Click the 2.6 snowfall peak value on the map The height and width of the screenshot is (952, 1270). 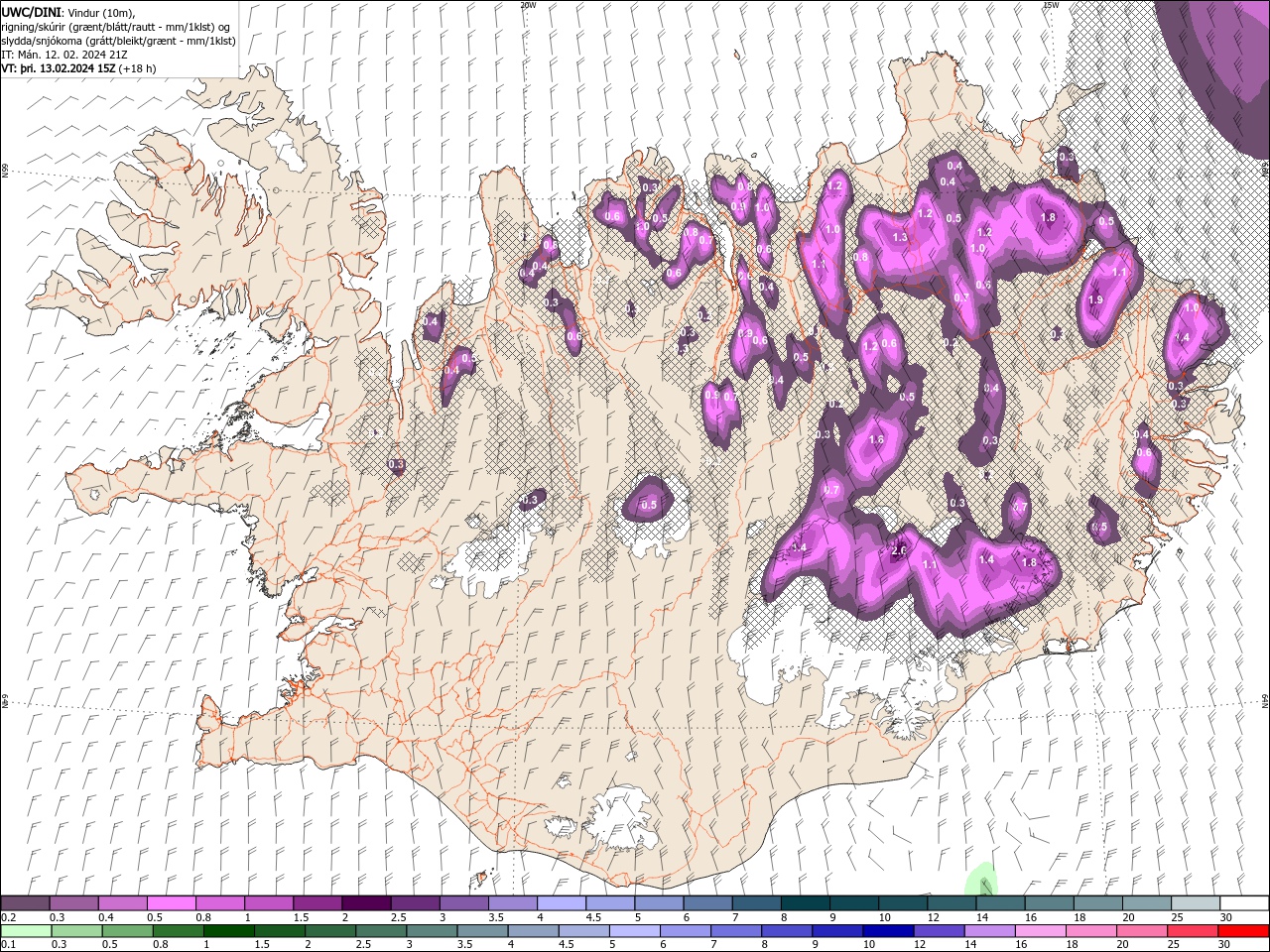[900, 551]
